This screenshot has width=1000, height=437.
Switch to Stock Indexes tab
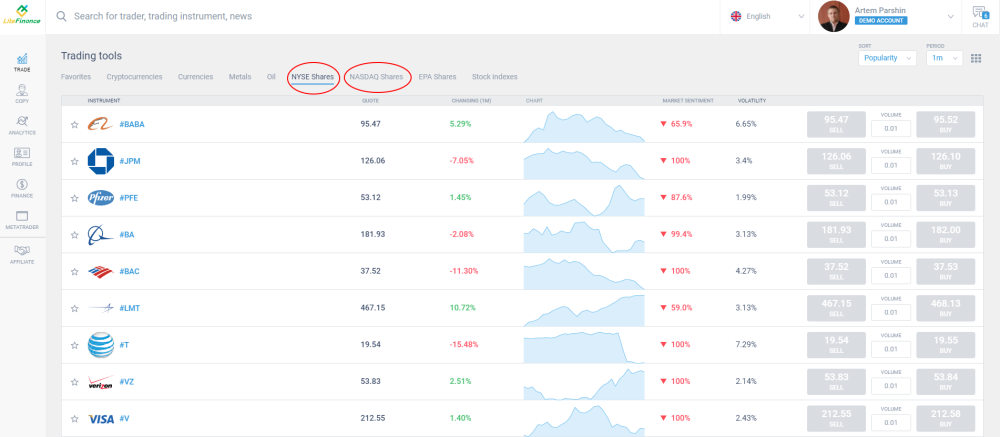click(x=494, y=77)
